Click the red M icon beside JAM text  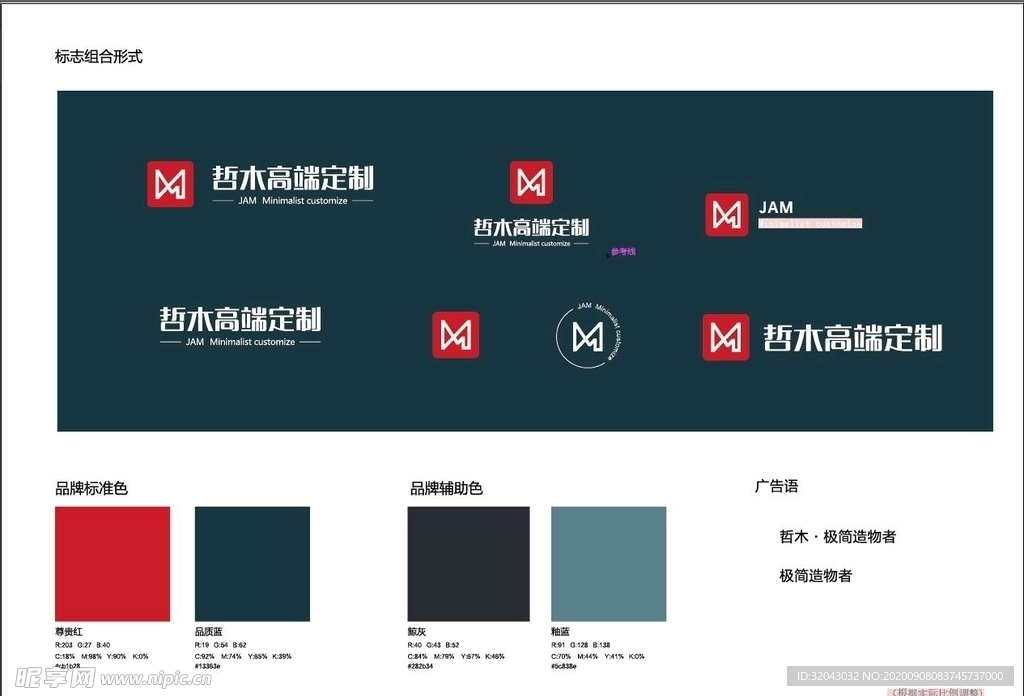click(726, 215)
